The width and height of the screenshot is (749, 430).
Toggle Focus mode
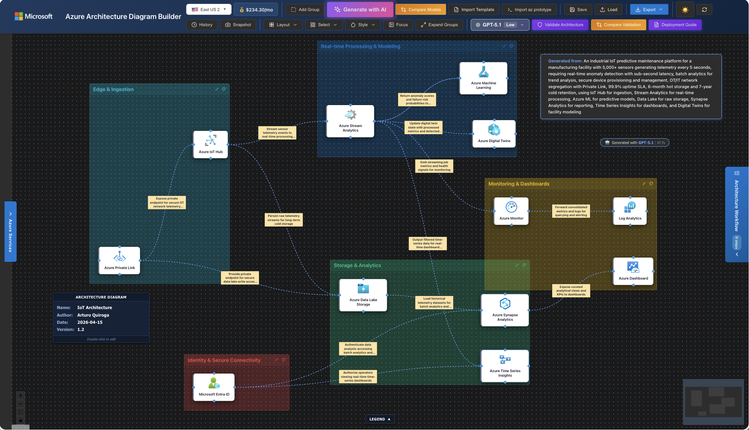pyautogui.click(x=398, y=25)
